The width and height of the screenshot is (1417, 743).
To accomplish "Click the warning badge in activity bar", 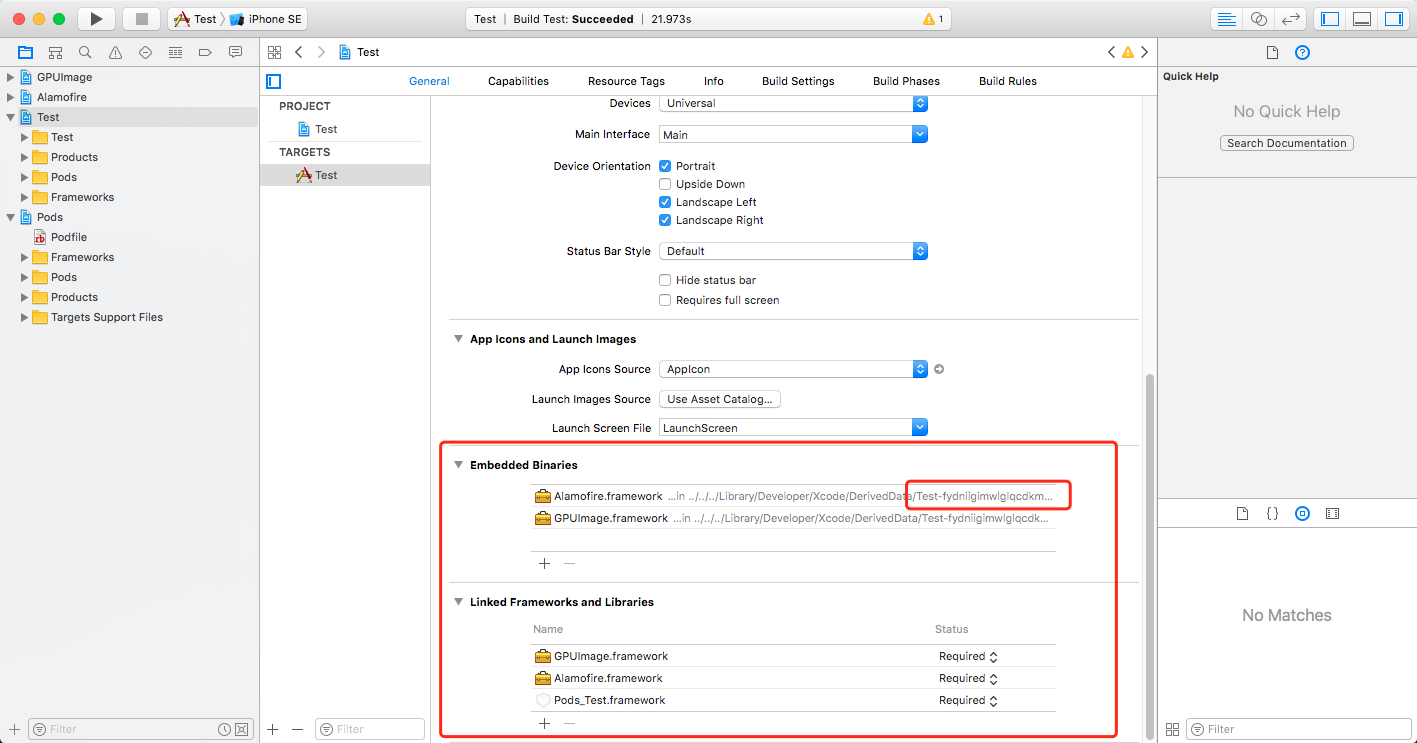I will click(x=934, y=19).
